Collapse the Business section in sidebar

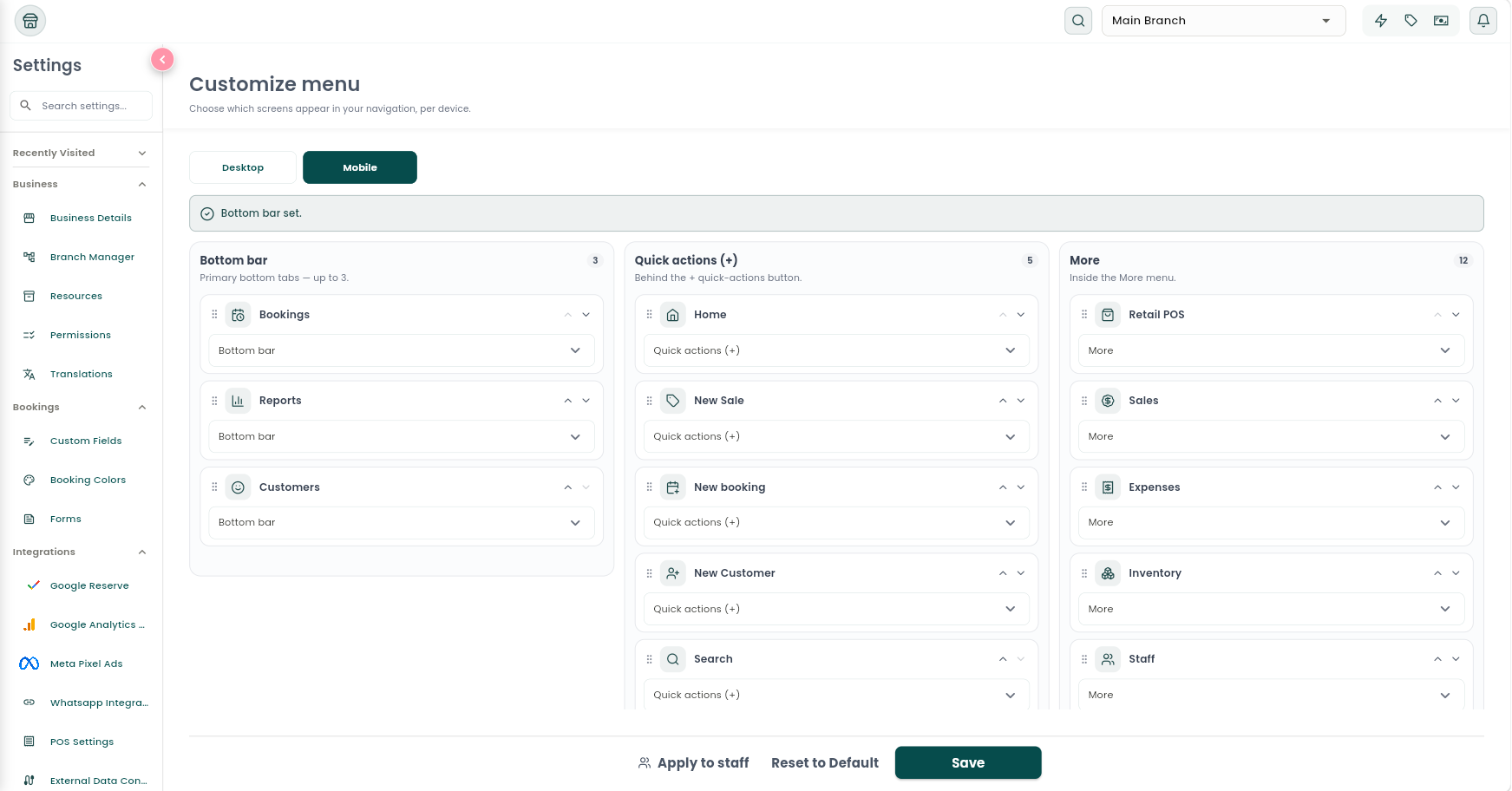coord(80,184)
